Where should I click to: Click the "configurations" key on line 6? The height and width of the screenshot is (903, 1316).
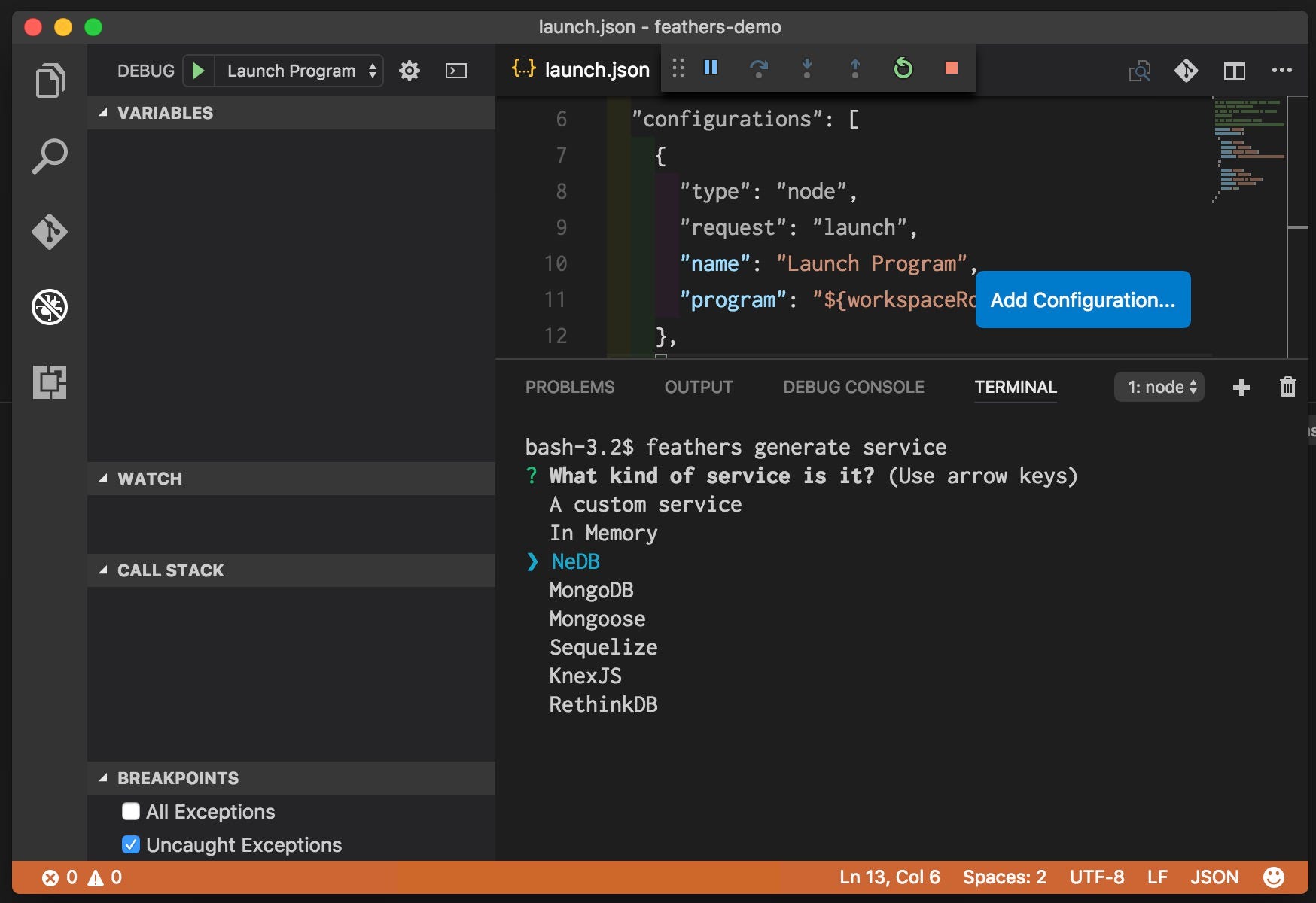point(727,119)
